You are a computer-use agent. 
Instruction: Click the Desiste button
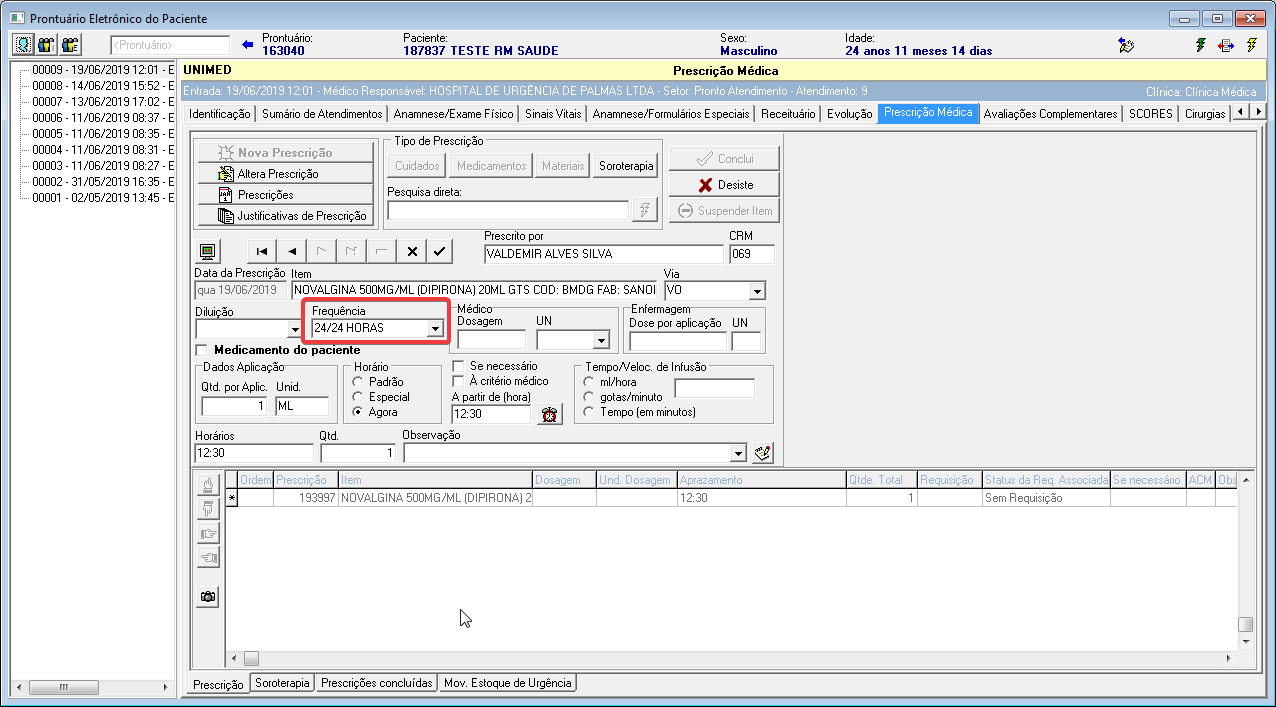click(724, 185)
